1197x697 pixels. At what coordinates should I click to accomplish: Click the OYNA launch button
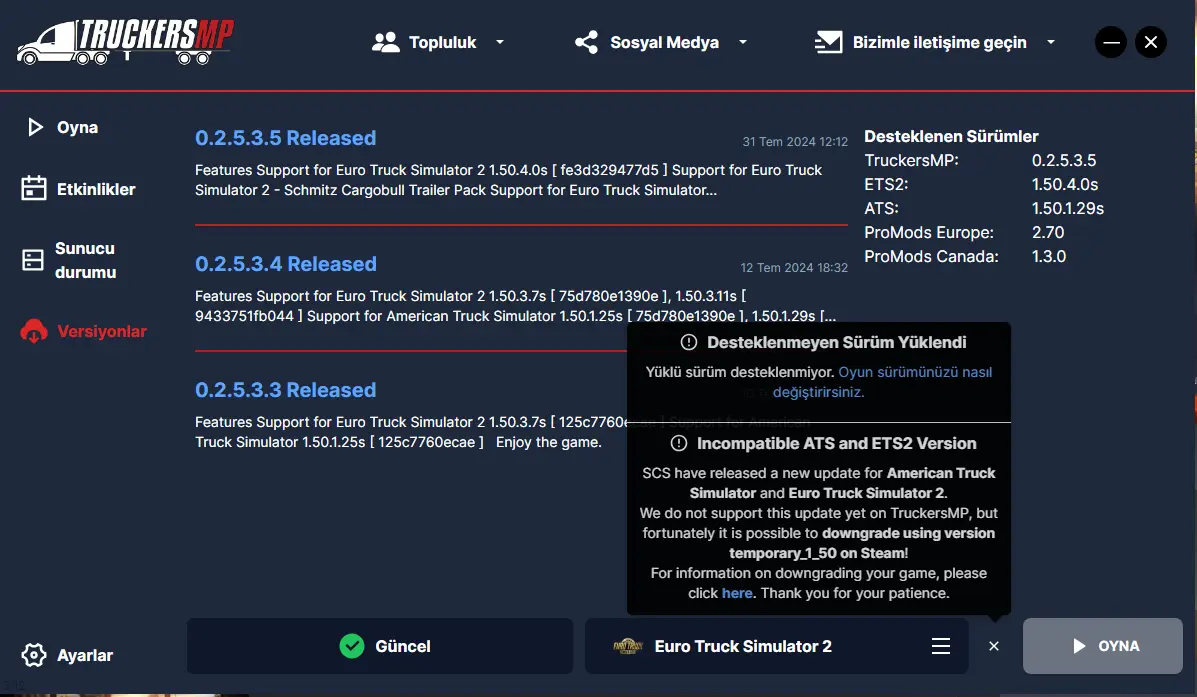tap(1103, 646)
